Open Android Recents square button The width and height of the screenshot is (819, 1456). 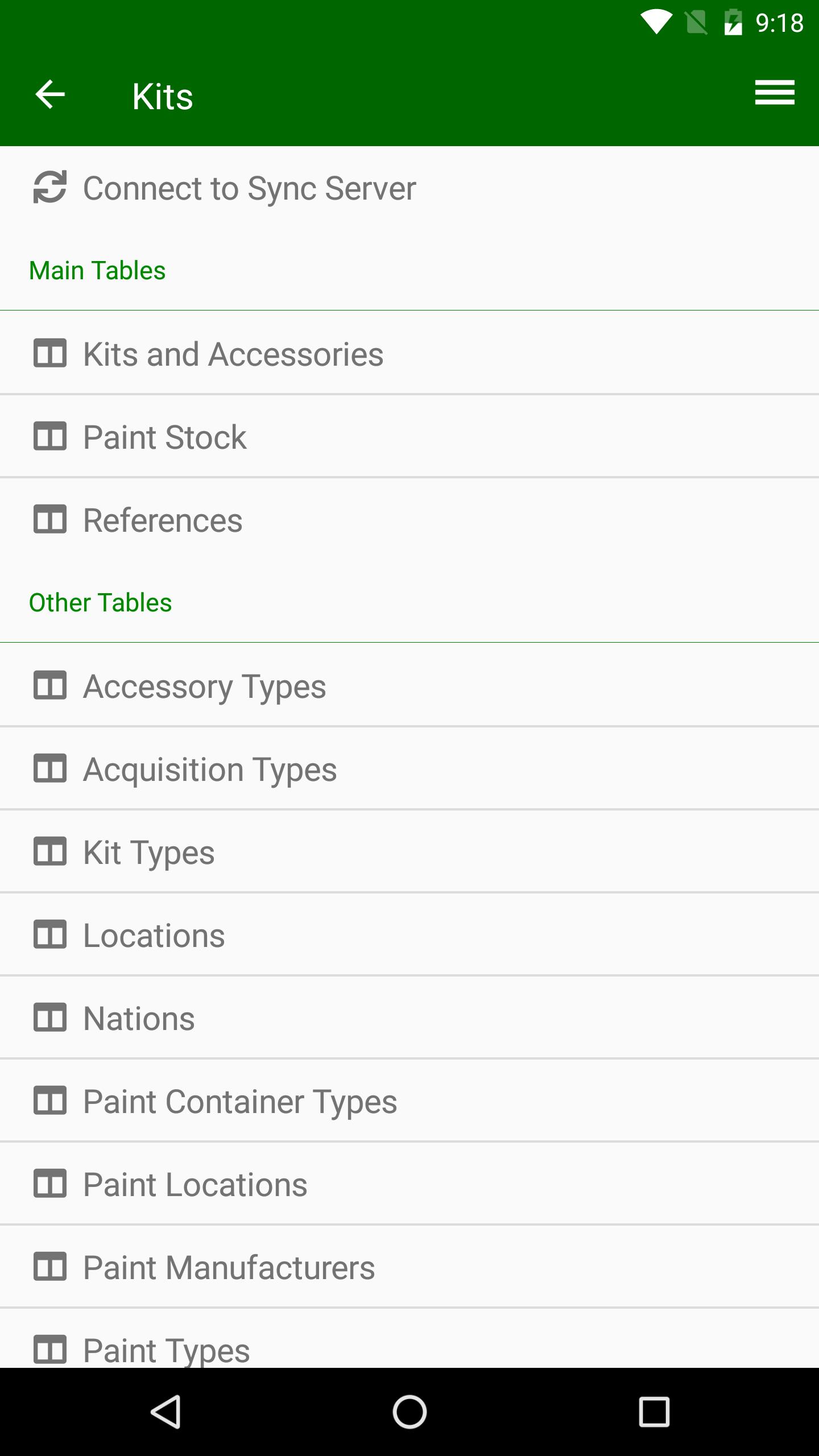pyautogui.click(x=654, y=1412)
